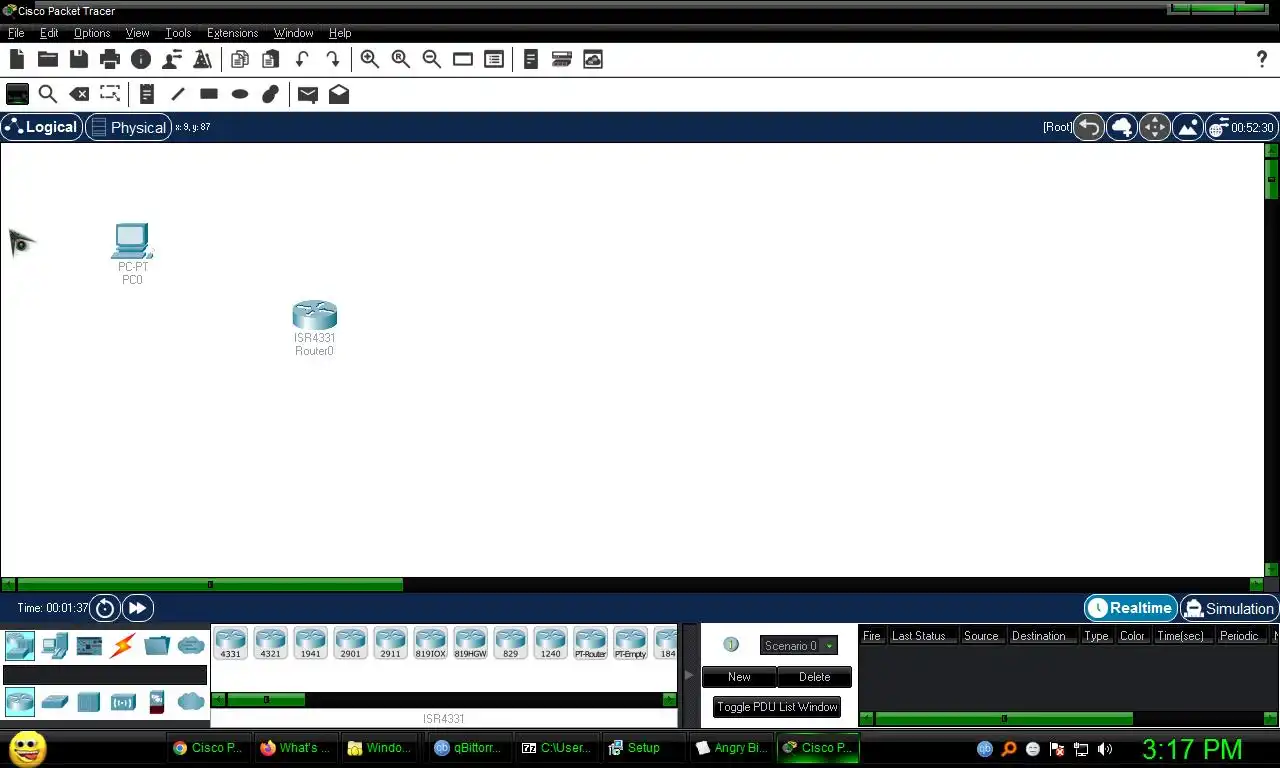Print using the printer toolbar icon
The width and height of the screenshot is (1280, 768).
click(109, 59)
